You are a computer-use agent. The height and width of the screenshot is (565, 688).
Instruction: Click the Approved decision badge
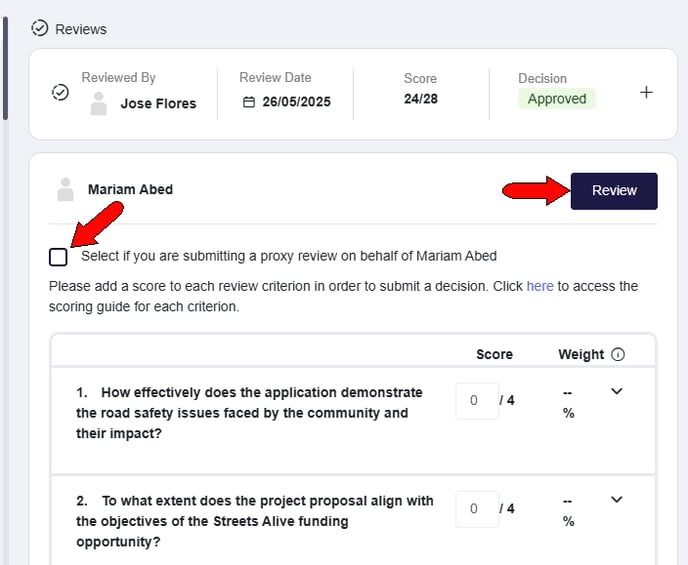tap(557, 99)
